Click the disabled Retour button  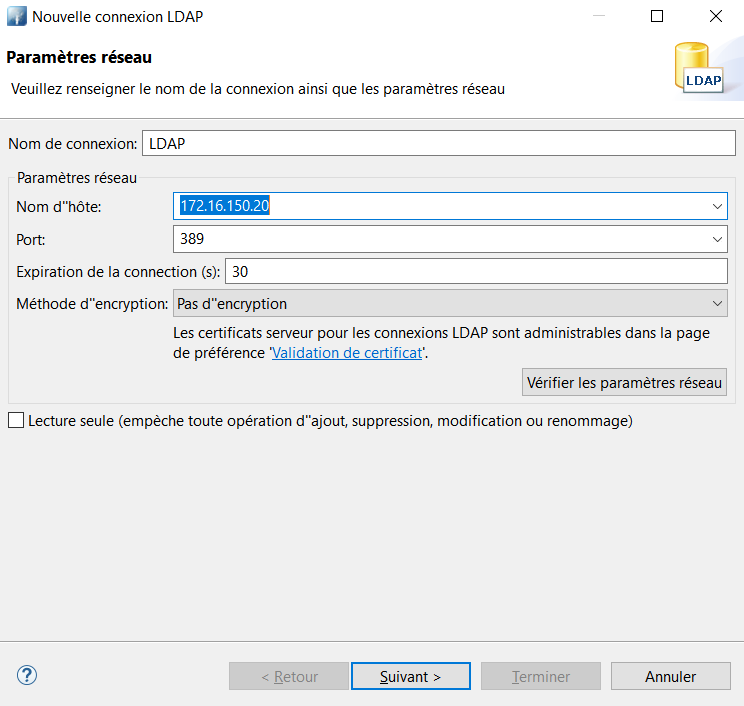tap(289, 676)
